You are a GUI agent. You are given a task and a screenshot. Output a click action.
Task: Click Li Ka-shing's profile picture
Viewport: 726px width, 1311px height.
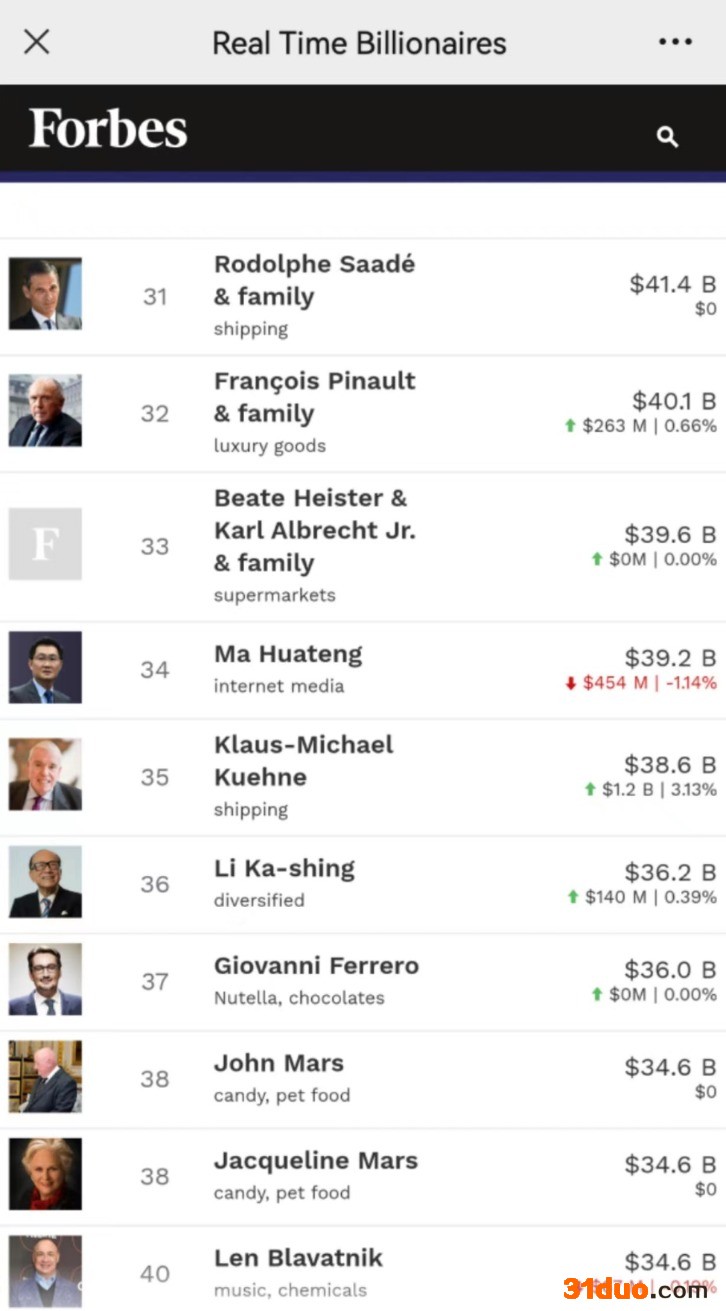click(x=45, y=882)
